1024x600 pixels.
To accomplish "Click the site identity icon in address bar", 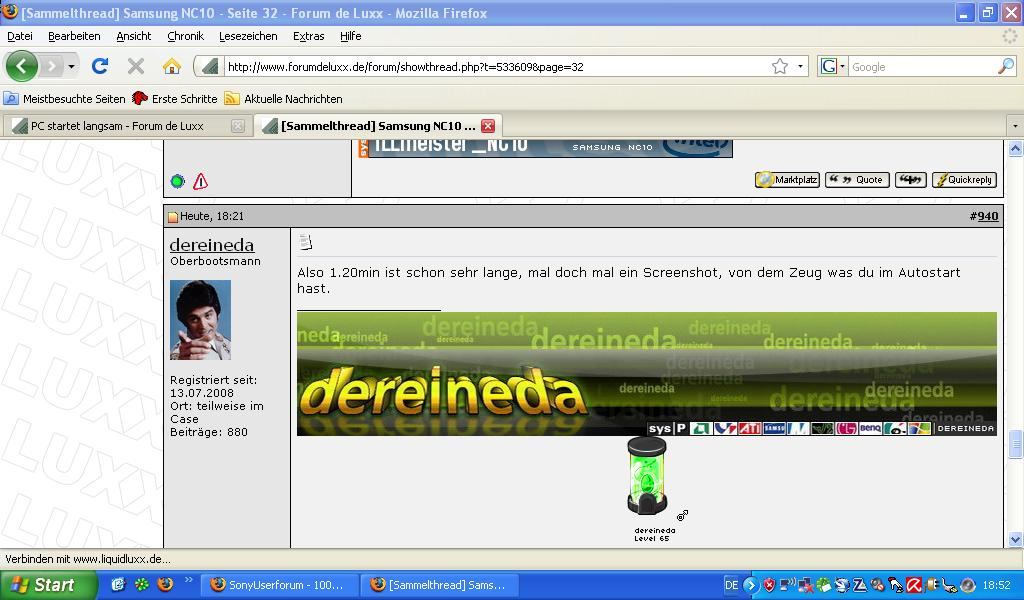I will pos(209,67).
